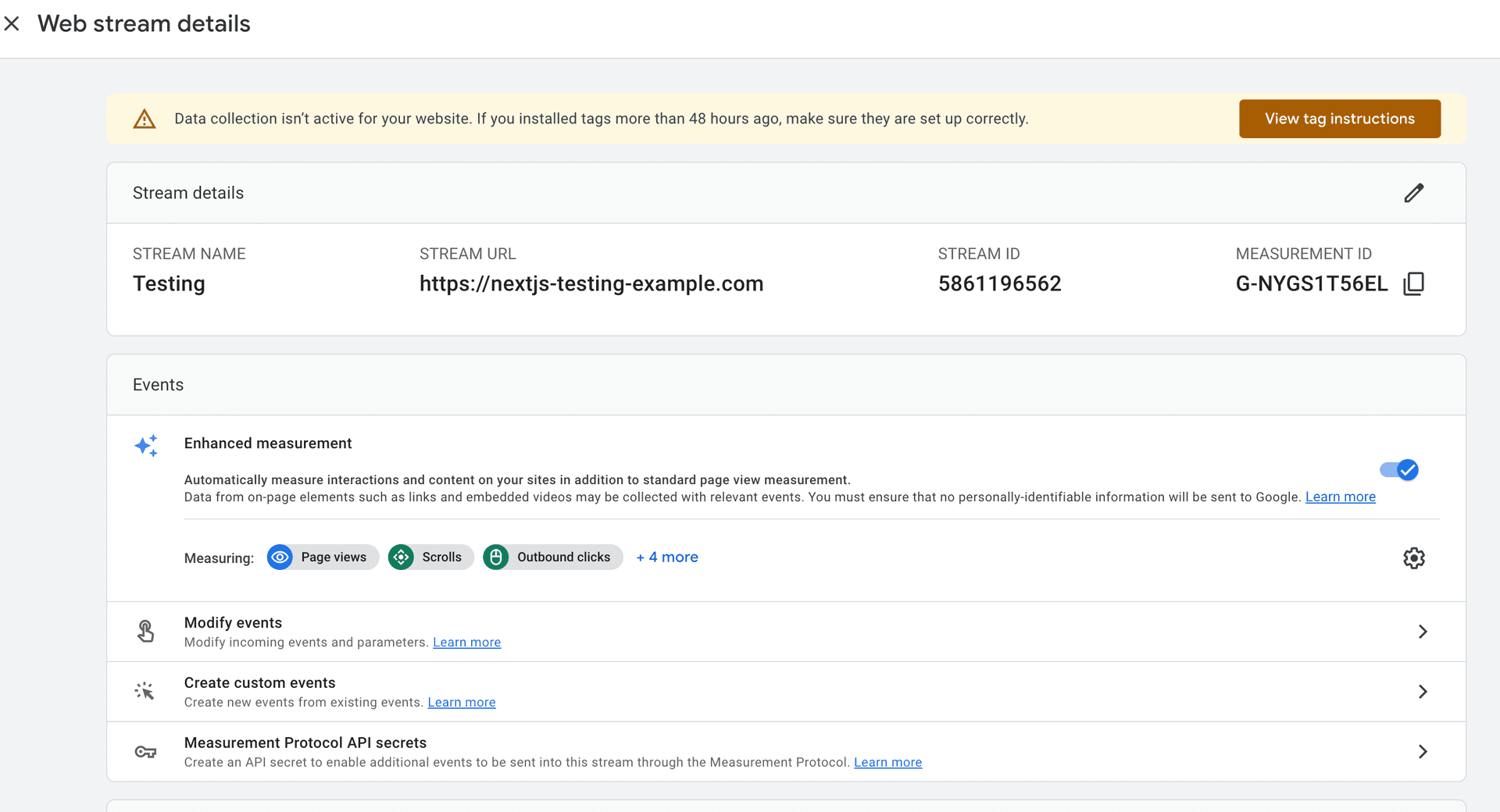Viewport: 1500px width, 812px height.
Task: Open Learn more link under Modify events
Action: pyautogui.click(x=466, y=643)
